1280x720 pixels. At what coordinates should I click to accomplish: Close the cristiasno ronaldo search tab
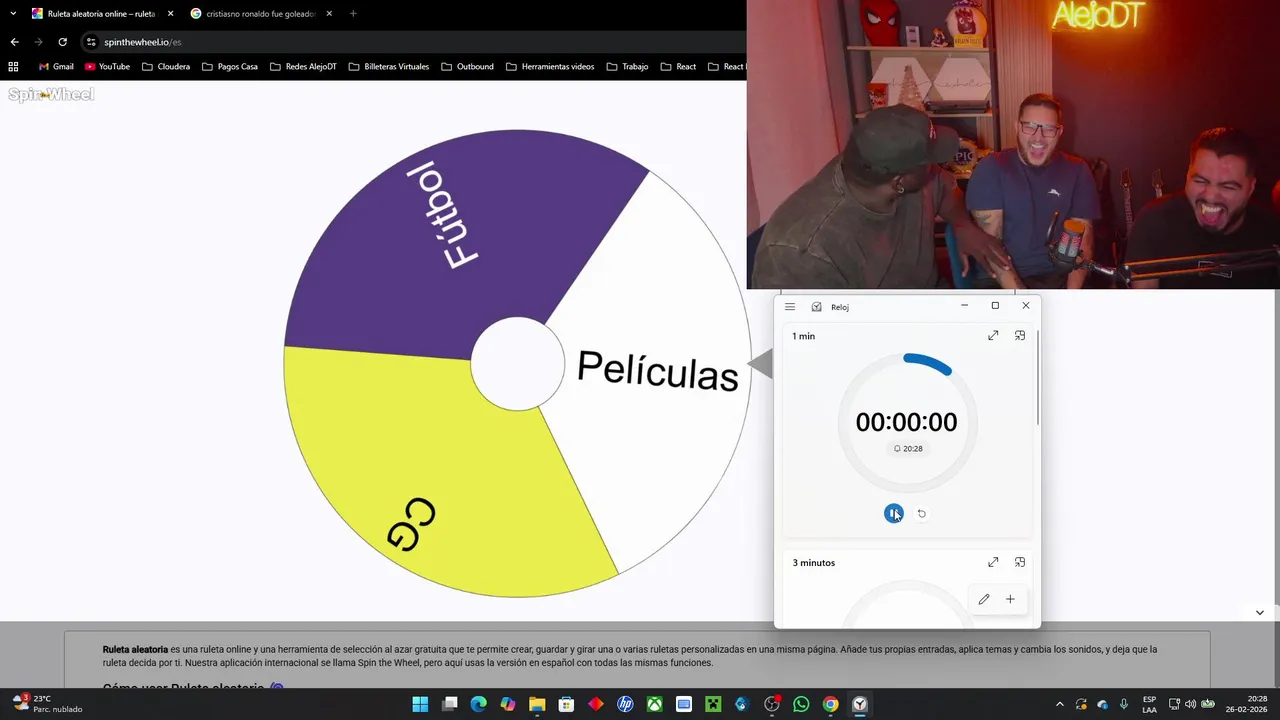(328, 14)
